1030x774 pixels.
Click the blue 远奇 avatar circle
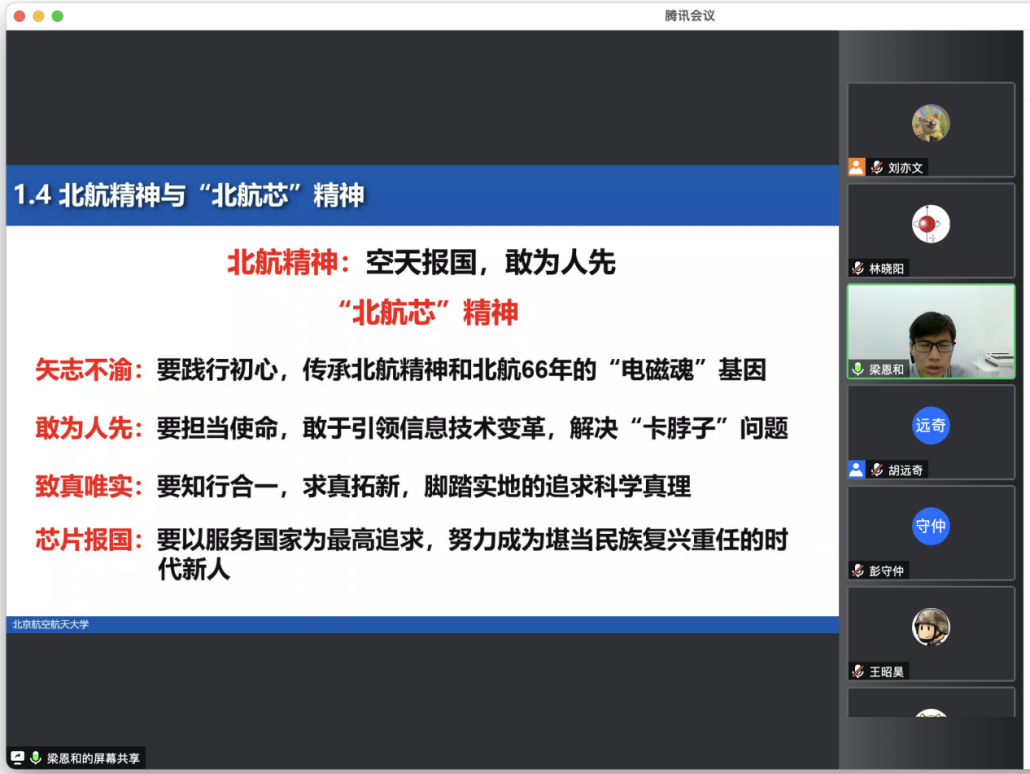point(931,425)
